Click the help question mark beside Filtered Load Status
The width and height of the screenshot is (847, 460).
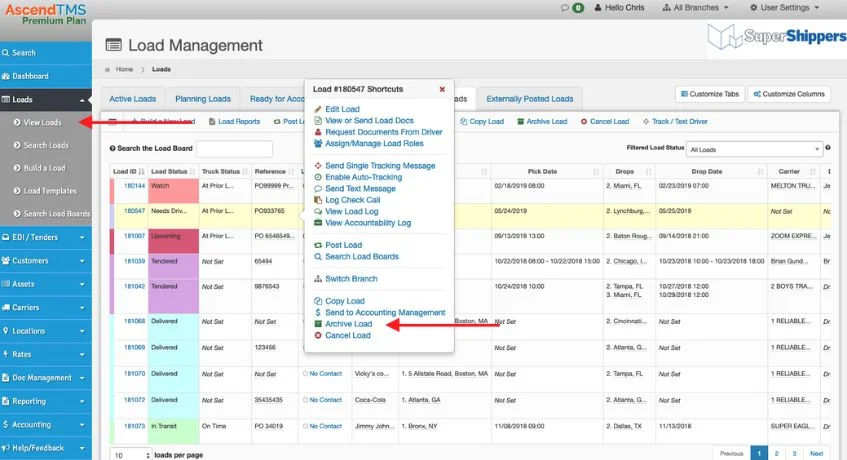pos(828,148)
